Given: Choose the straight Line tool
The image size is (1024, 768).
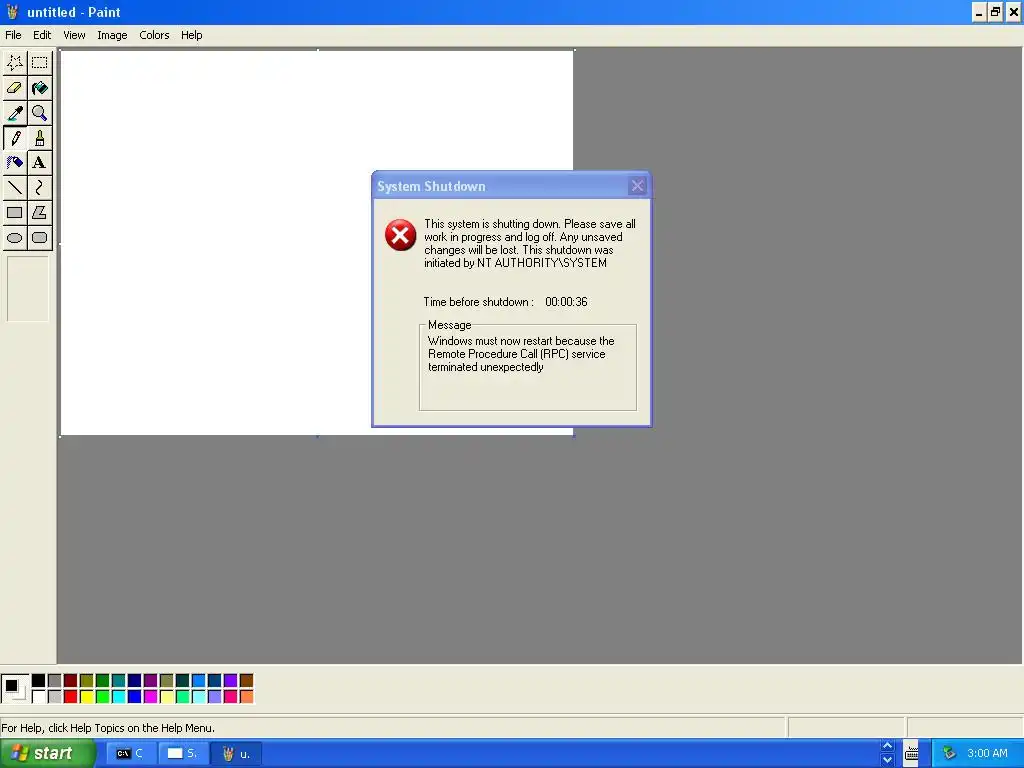Looking at the screenshot, I should coord(14,188).
